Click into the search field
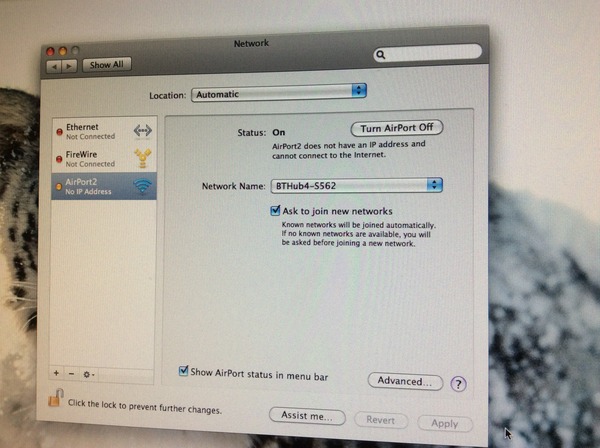This screenshot has width=600, height=448. pos(427,53)
